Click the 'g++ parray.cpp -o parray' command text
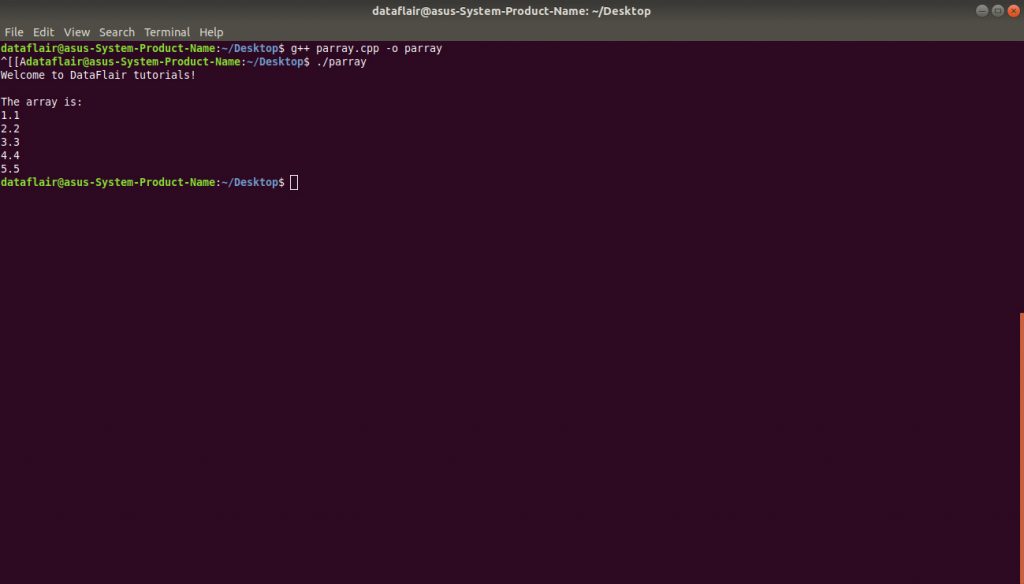 click(x=366, y=48)
